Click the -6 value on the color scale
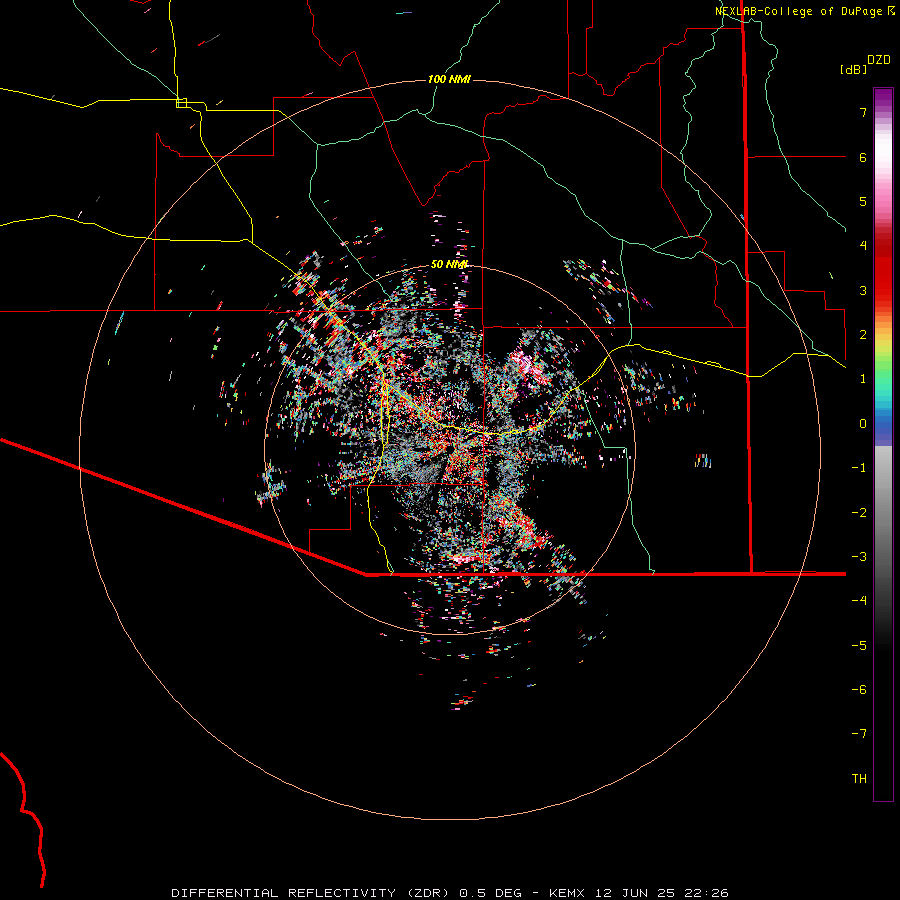This screenshot has height=900, width=900. tap(859, 690)
